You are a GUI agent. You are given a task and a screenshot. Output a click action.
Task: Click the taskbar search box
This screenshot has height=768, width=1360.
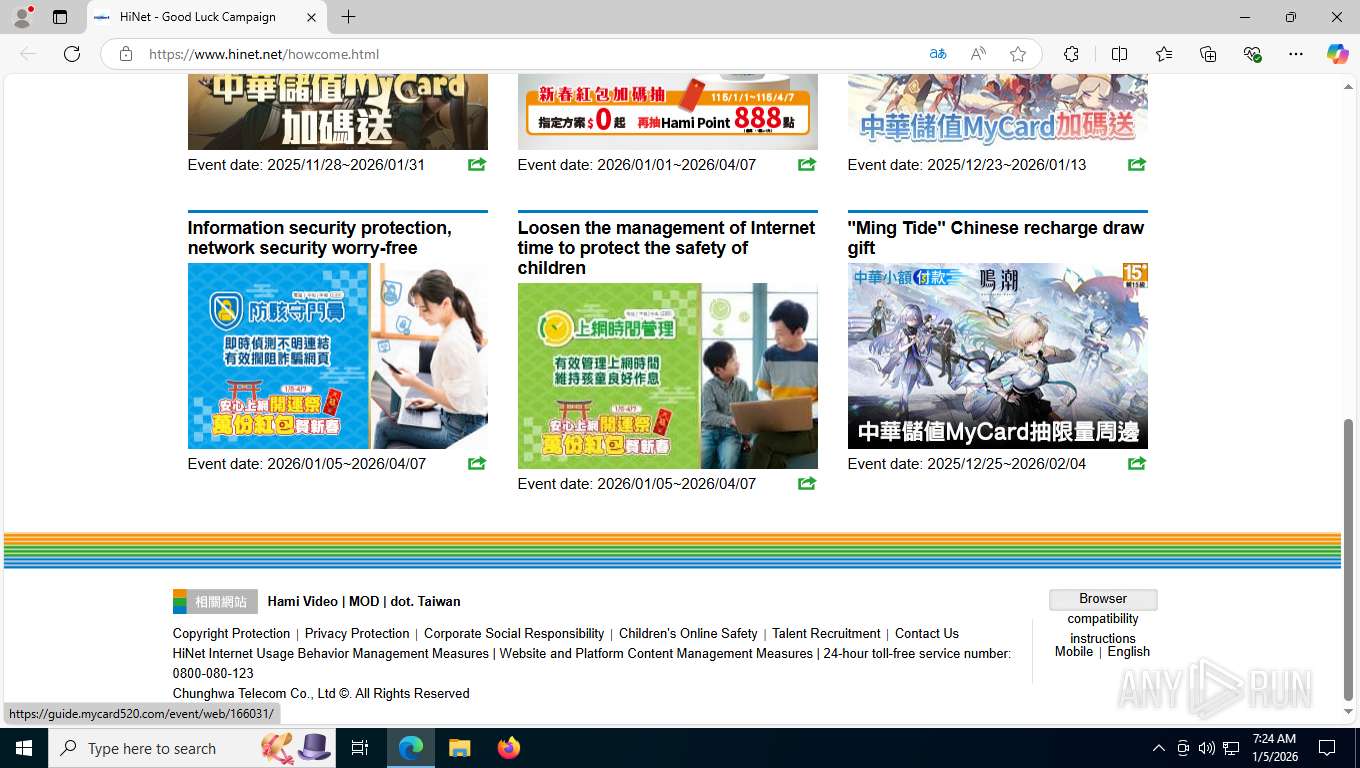(192, 748)
